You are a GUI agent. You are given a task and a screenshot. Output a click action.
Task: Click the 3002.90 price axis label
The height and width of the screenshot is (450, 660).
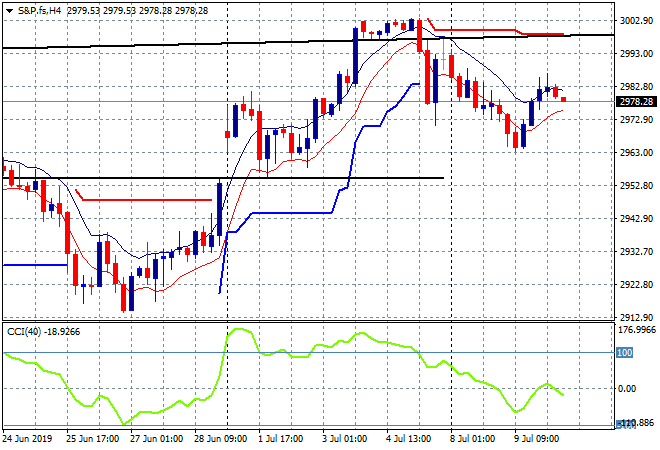[636, 21]
